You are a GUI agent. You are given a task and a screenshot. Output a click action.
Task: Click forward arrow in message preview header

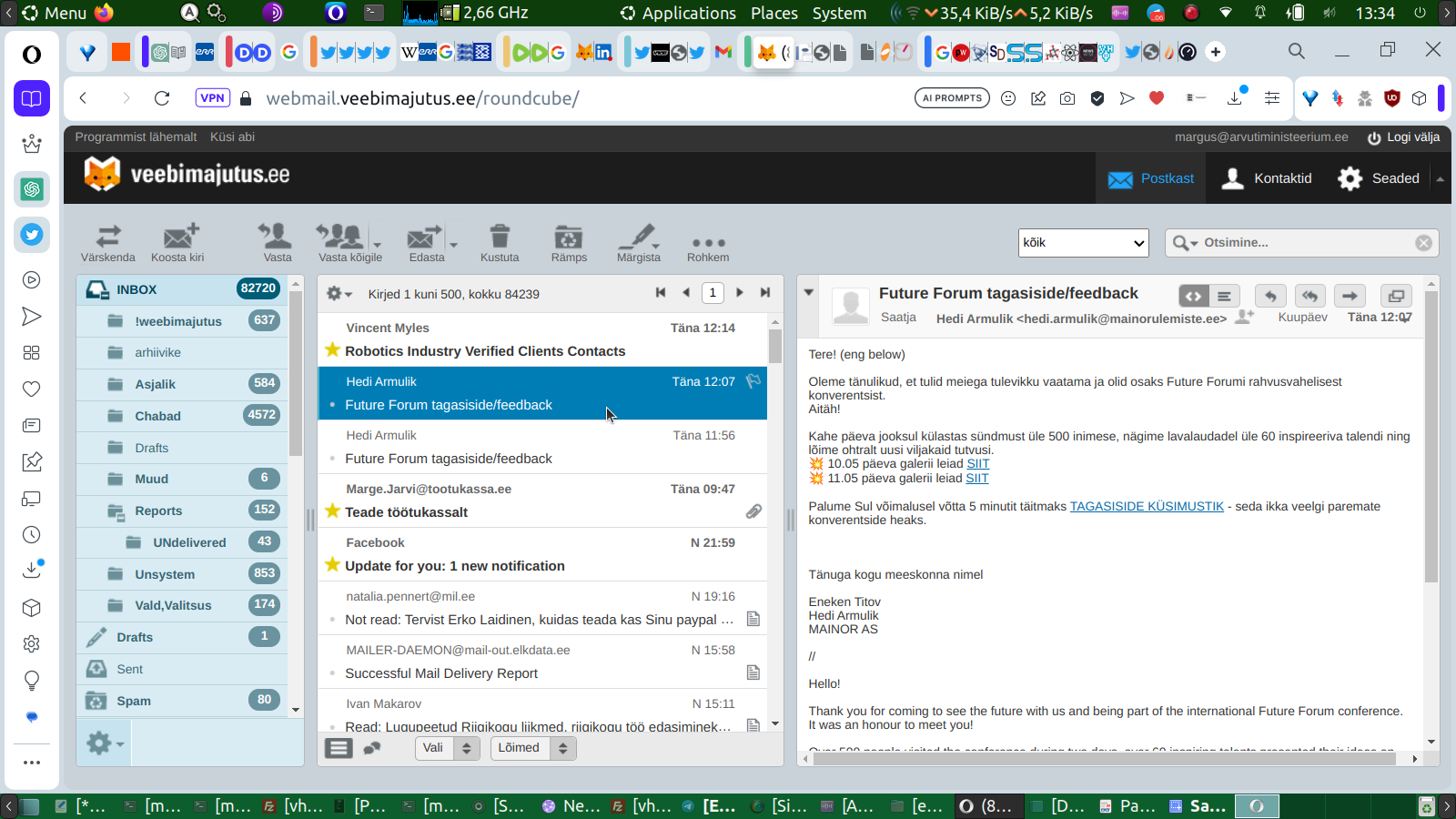(1350, 296)
